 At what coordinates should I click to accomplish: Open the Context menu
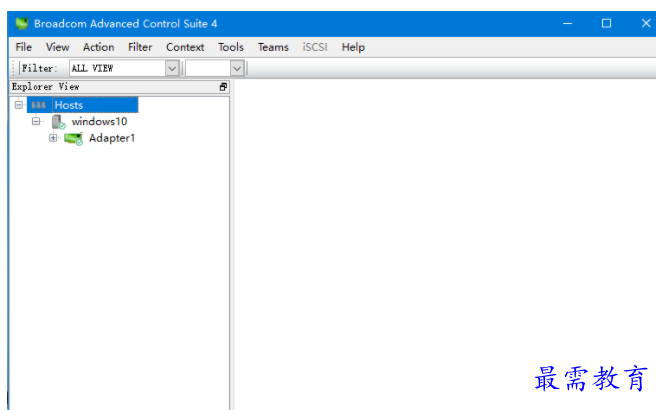pyautogui.click(x=185, y=47)
